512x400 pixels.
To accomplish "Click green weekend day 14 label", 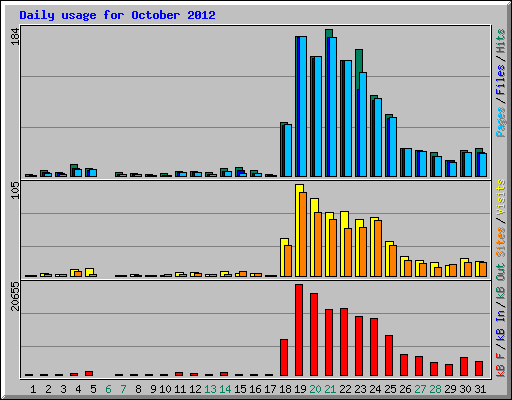I will 225,389.
